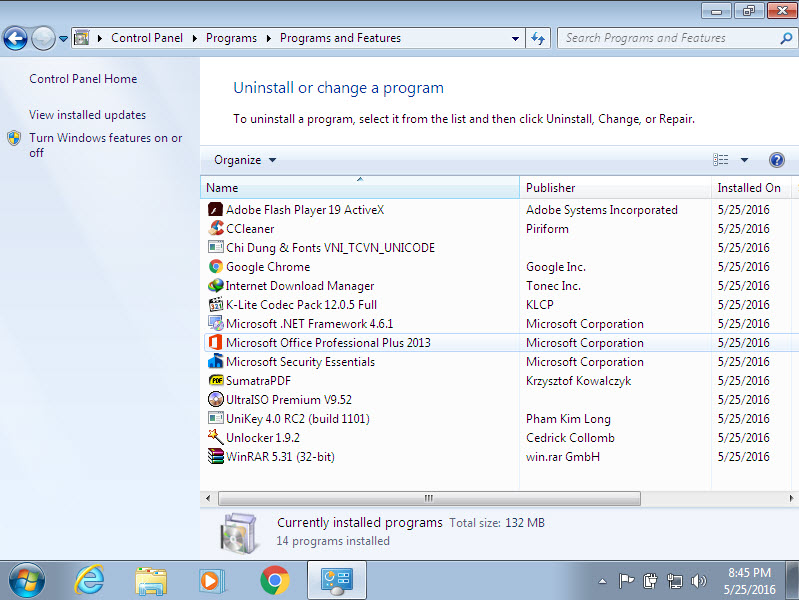Click the Control Panel taskbar button
The height and width of the screenshot is (600, 799).
pos(337,580)
